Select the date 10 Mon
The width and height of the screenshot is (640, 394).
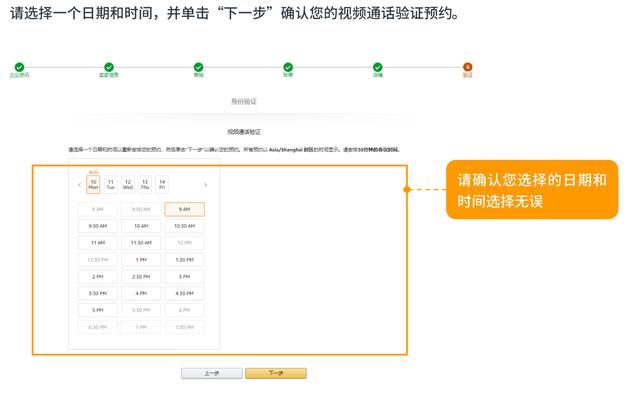pos(93,185)
